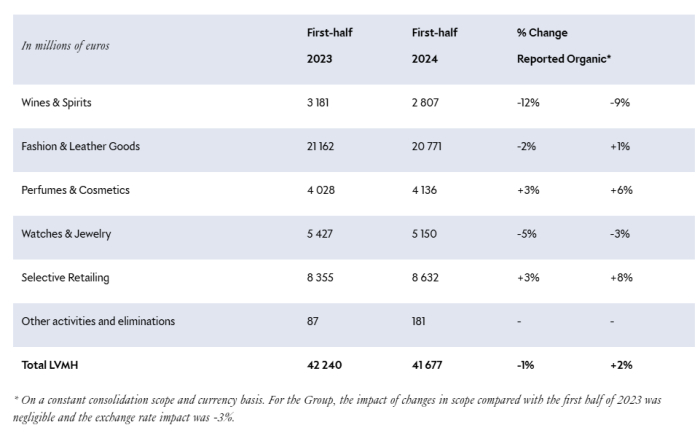
Task: Select Selective Retailing 2024 value 8 632
Action: pos(427,277)
